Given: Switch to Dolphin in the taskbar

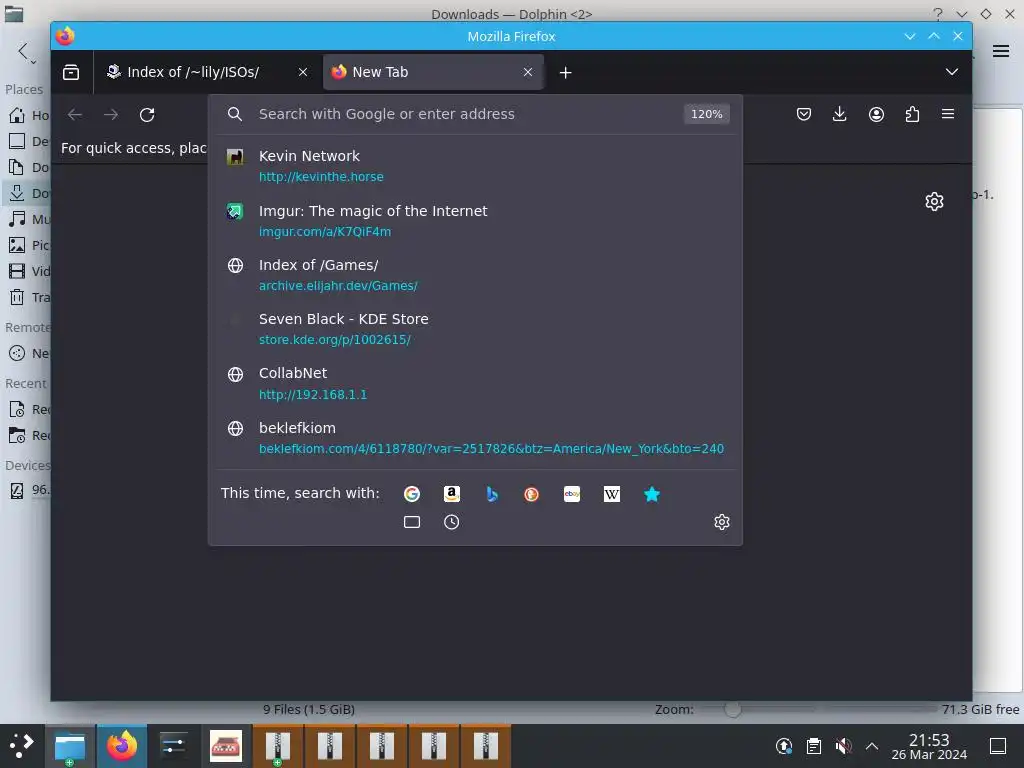Looking at the screenshot, I should [x=70, y=746].
